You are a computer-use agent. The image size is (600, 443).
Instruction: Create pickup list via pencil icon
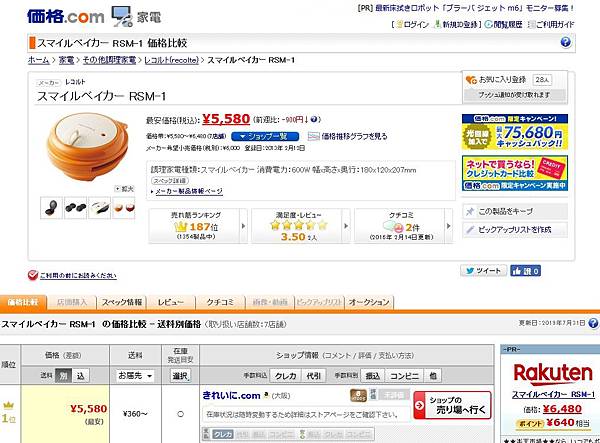click(470, 230)
